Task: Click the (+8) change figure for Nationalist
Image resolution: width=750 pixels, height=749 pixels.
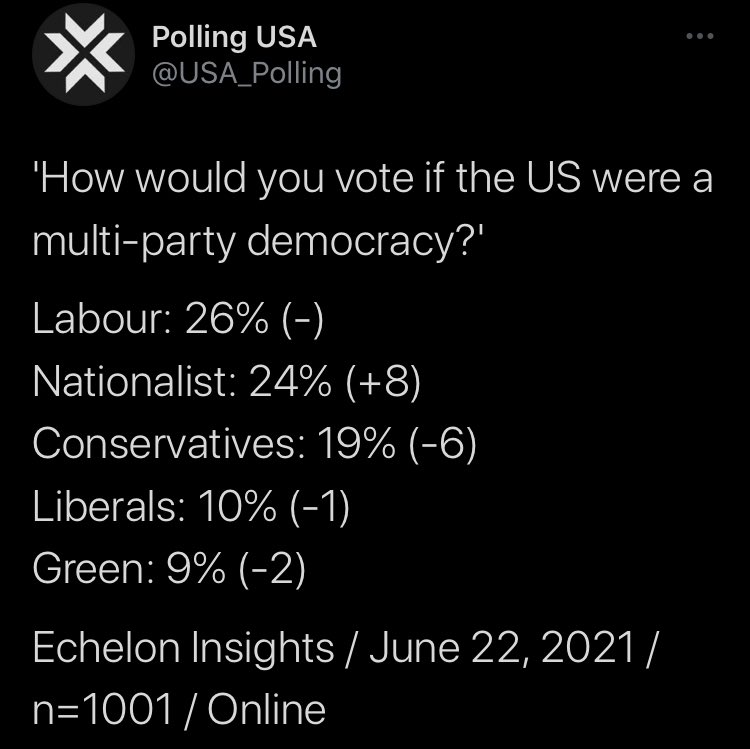Action: [x=384, y=382]
